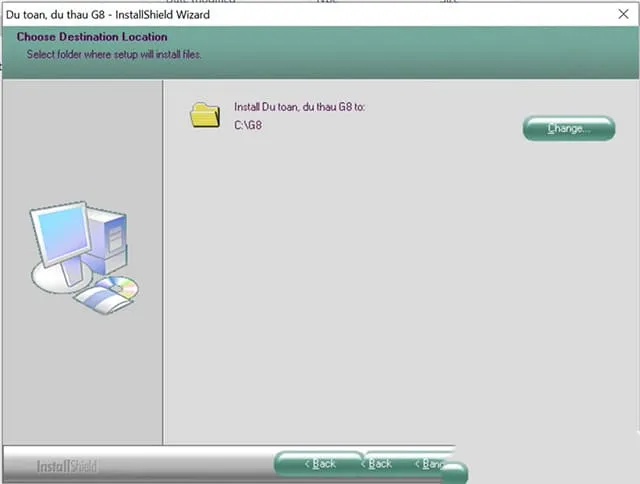Click 'Select folder where setup will install files.' text
Screen dimensions: 640x484
pos(114,54)
